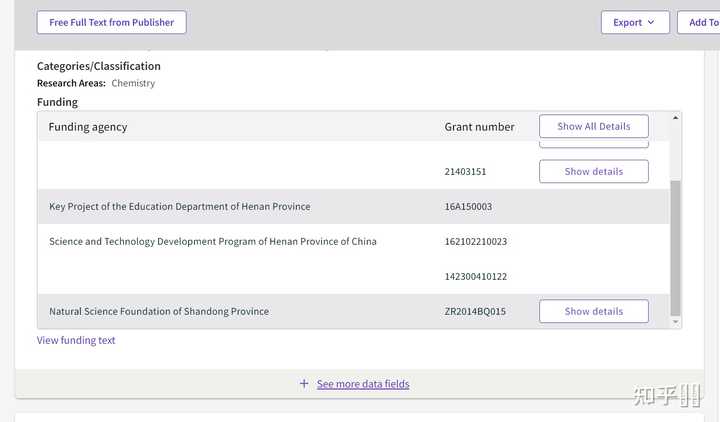Click the Funding agency column header
The width and height of the screenshot is (720, 422).
click(x=88, y=127)
